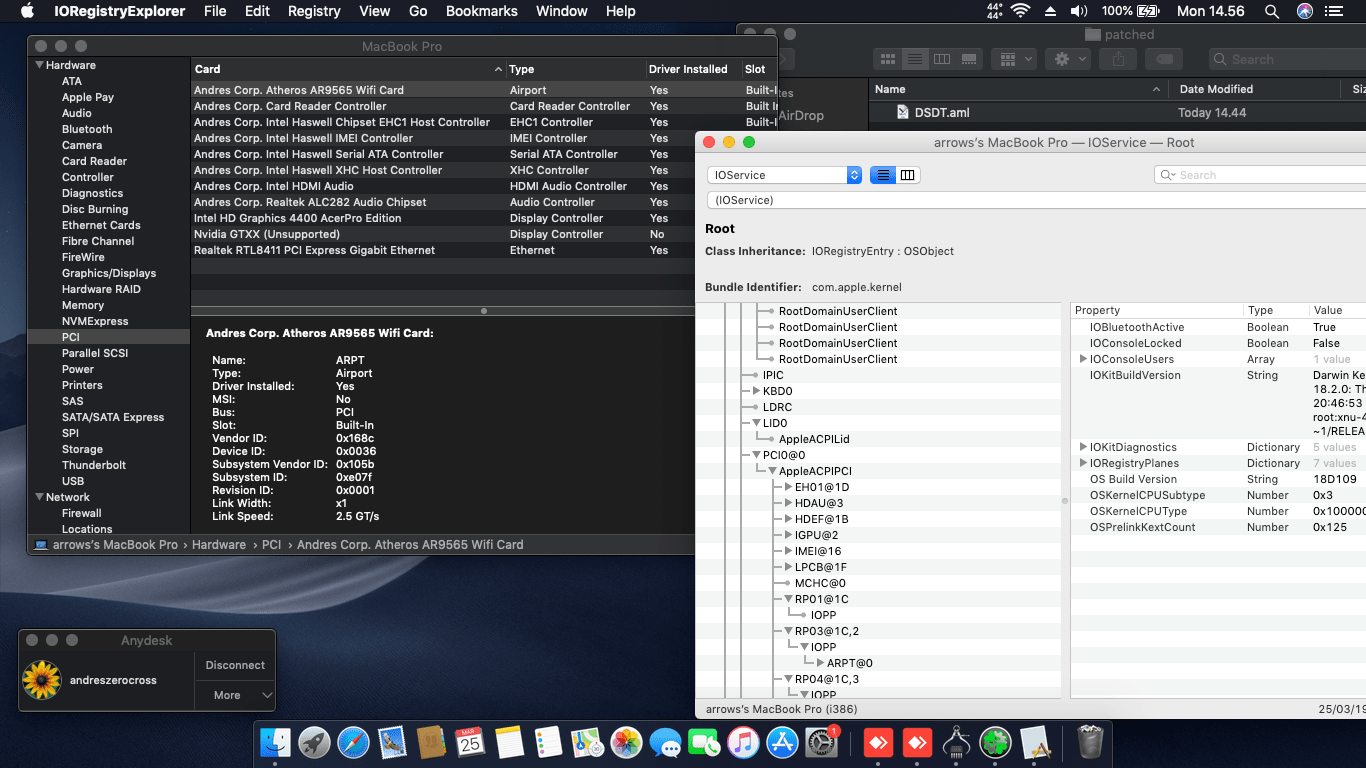Viewport: 1366px width, 768px height.
Task: Launch System Preferences from the Dock
Action: [821, 743]
